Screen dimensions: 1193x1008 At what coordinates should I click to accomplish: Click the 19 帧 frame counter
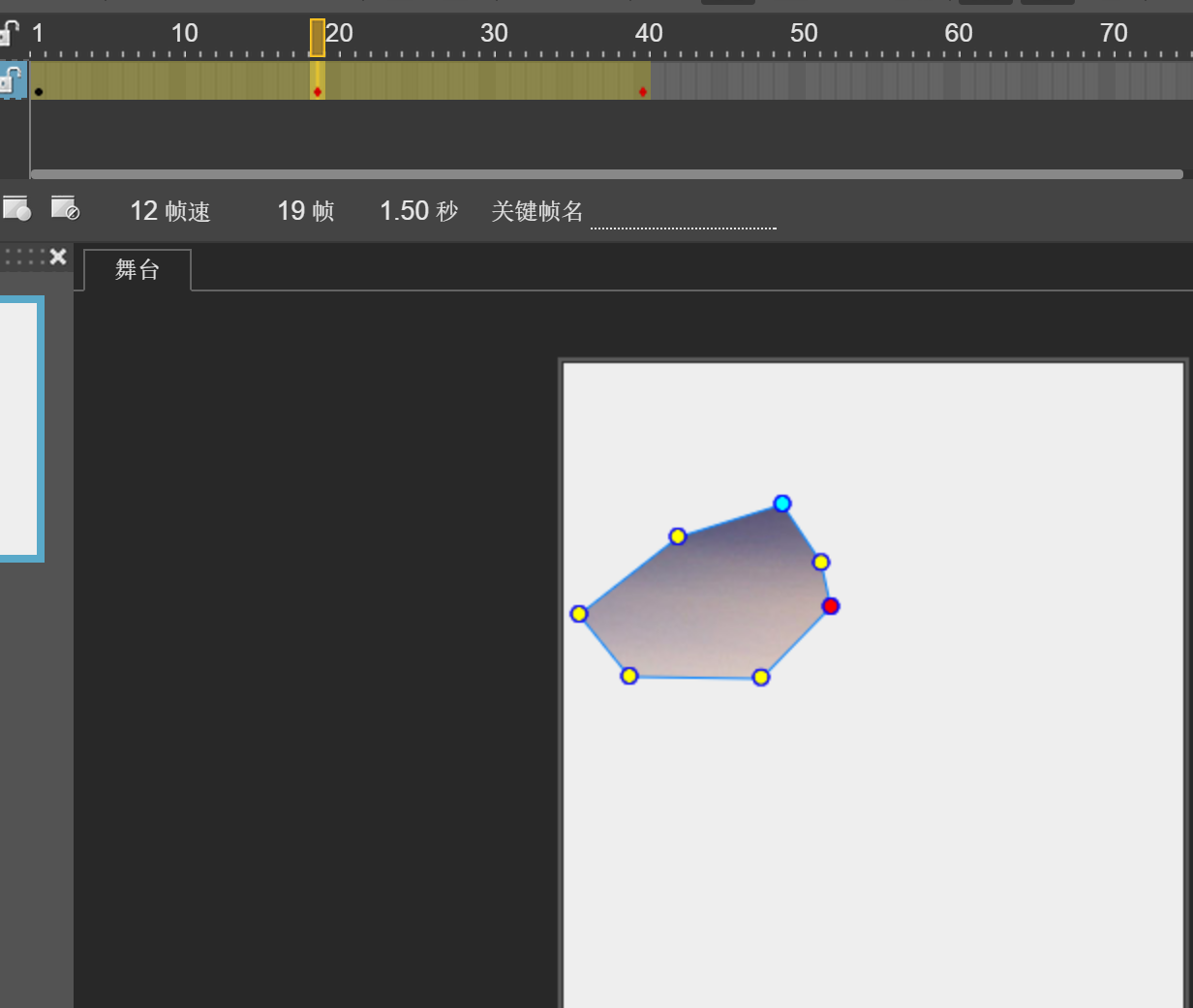[305, 211]
